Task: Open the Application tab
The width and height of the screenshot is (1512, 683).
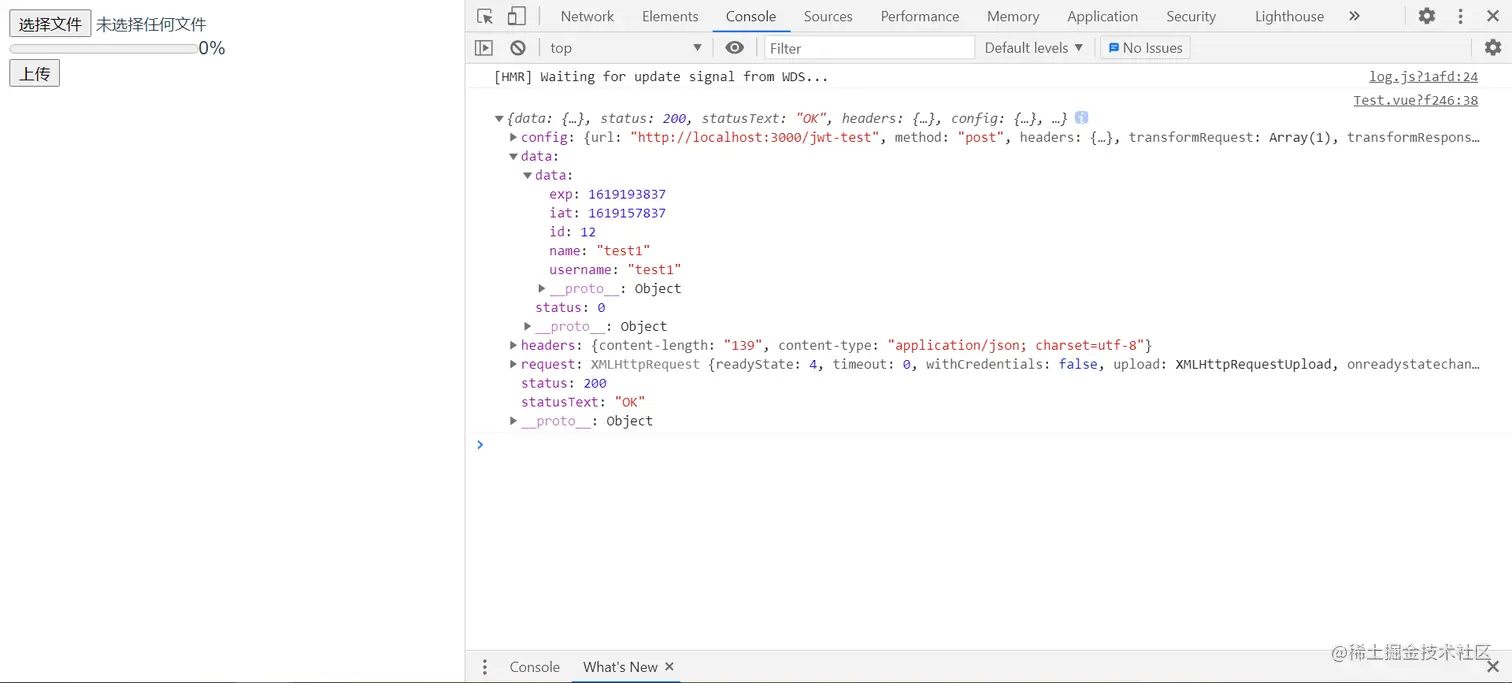Action: pos(1102,16)
